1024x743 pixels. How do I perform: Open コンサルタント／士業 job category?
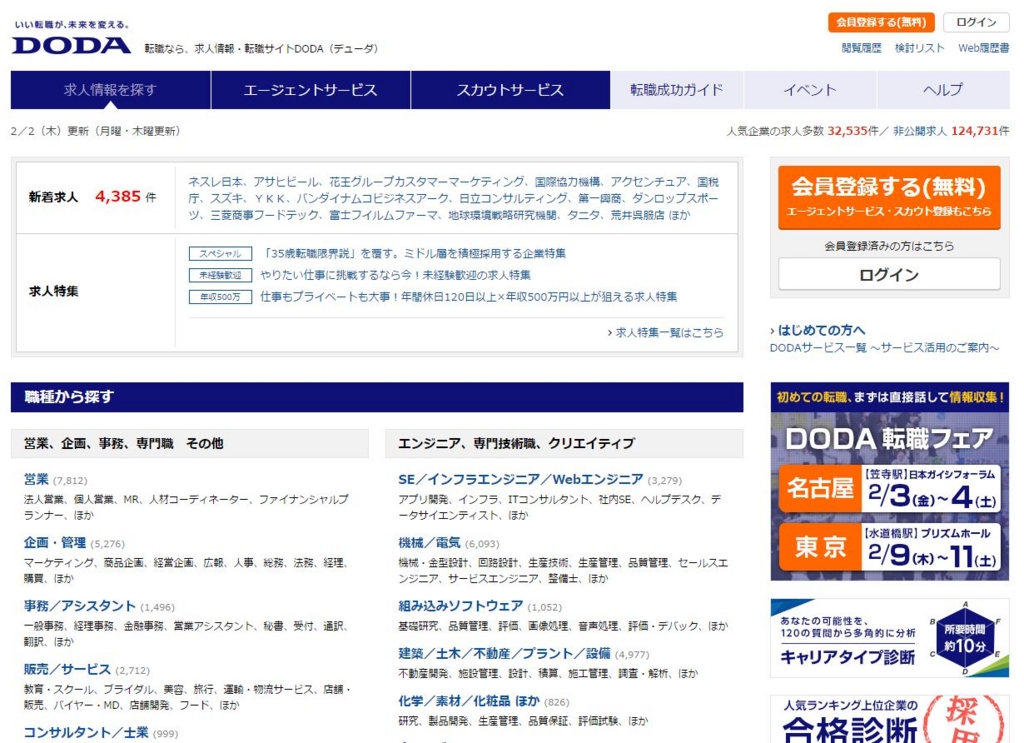[x=86, y=733]
